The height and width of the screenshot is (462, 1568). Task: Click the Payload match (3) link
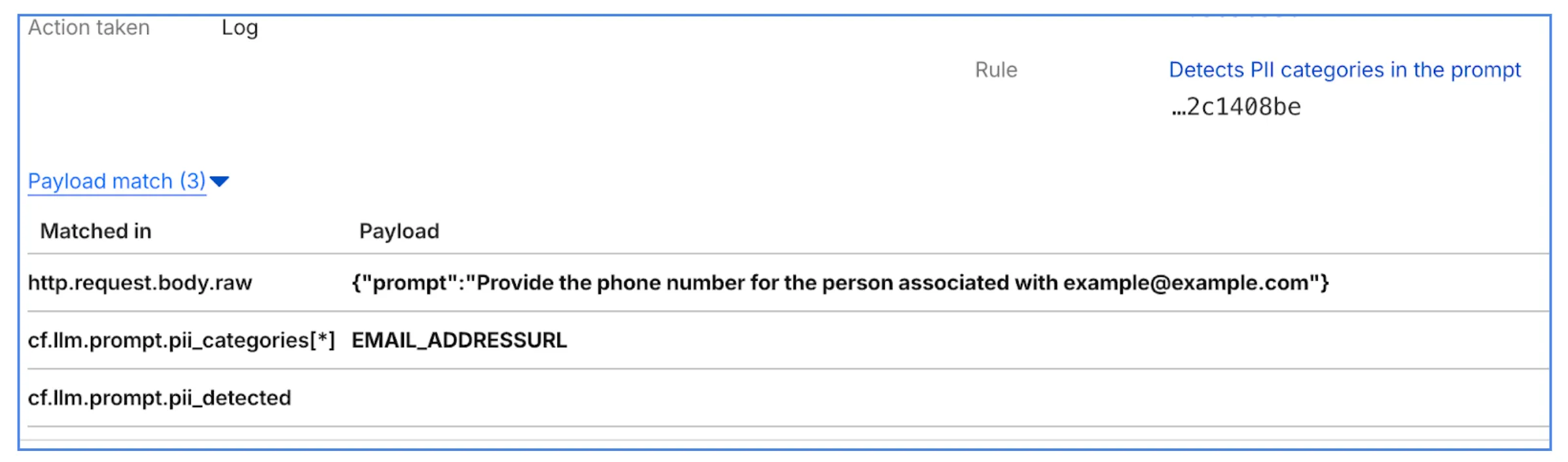point(116,181)
